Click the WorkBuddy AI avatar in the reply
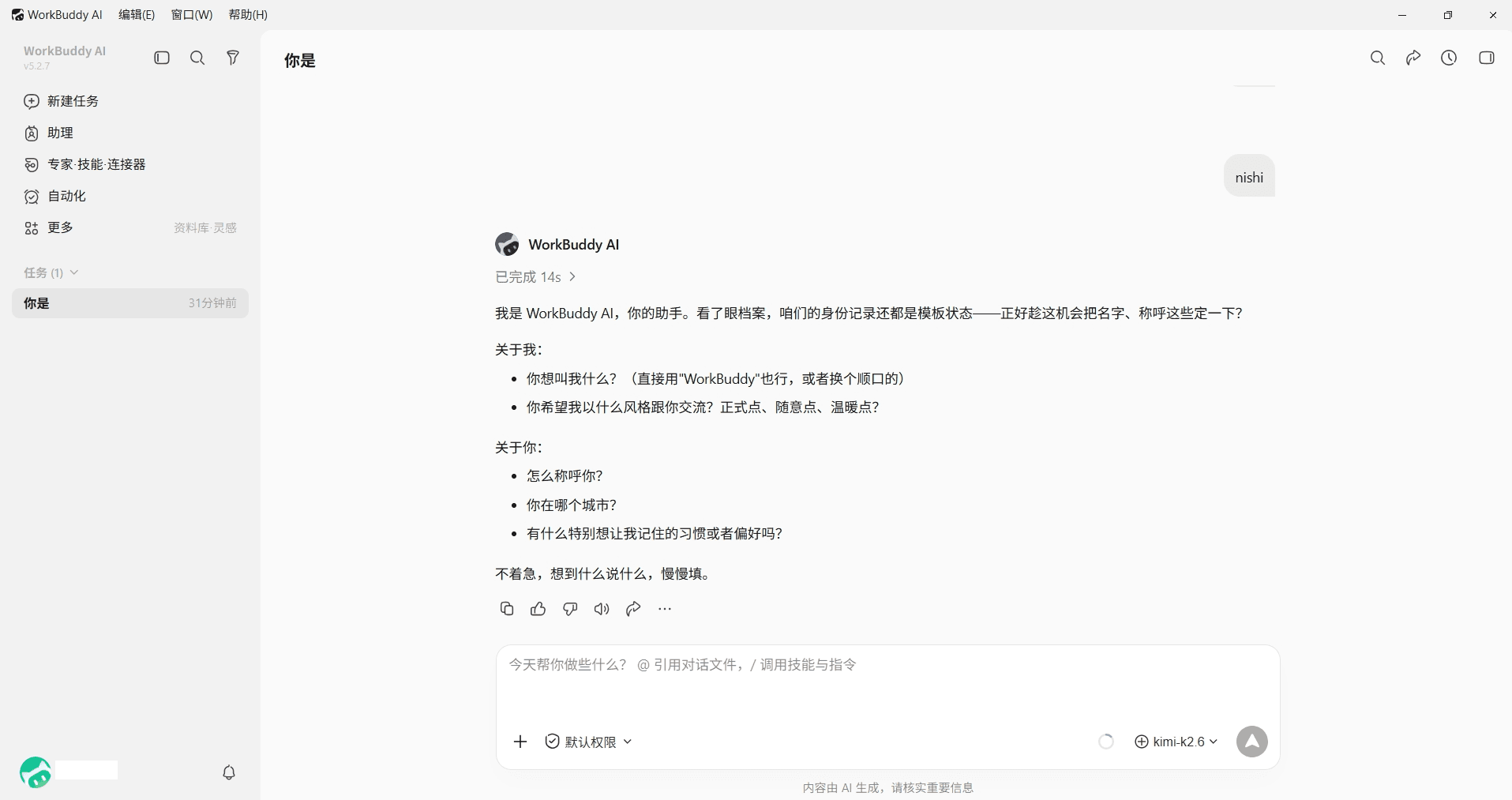Viewport: 1512px width, 800px height. coord(507,244)
